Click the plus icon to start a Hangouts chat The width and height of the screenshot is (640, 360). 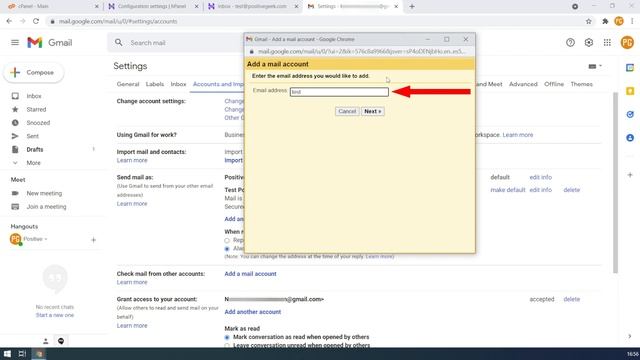pyautogui.click(x=93, y=240)
